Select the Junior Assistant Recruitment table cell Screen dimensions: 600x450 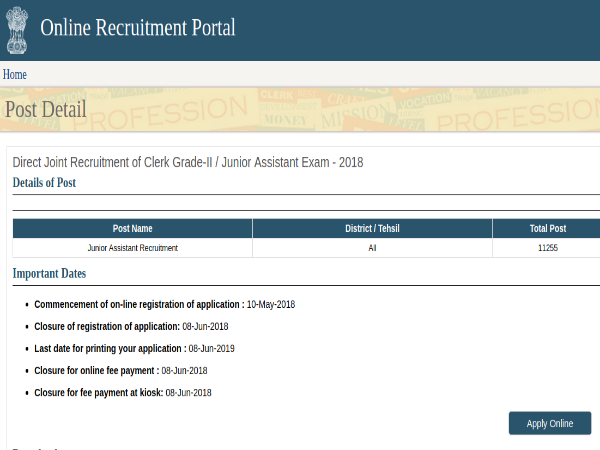pyautogui.click(x=132, y=248)
